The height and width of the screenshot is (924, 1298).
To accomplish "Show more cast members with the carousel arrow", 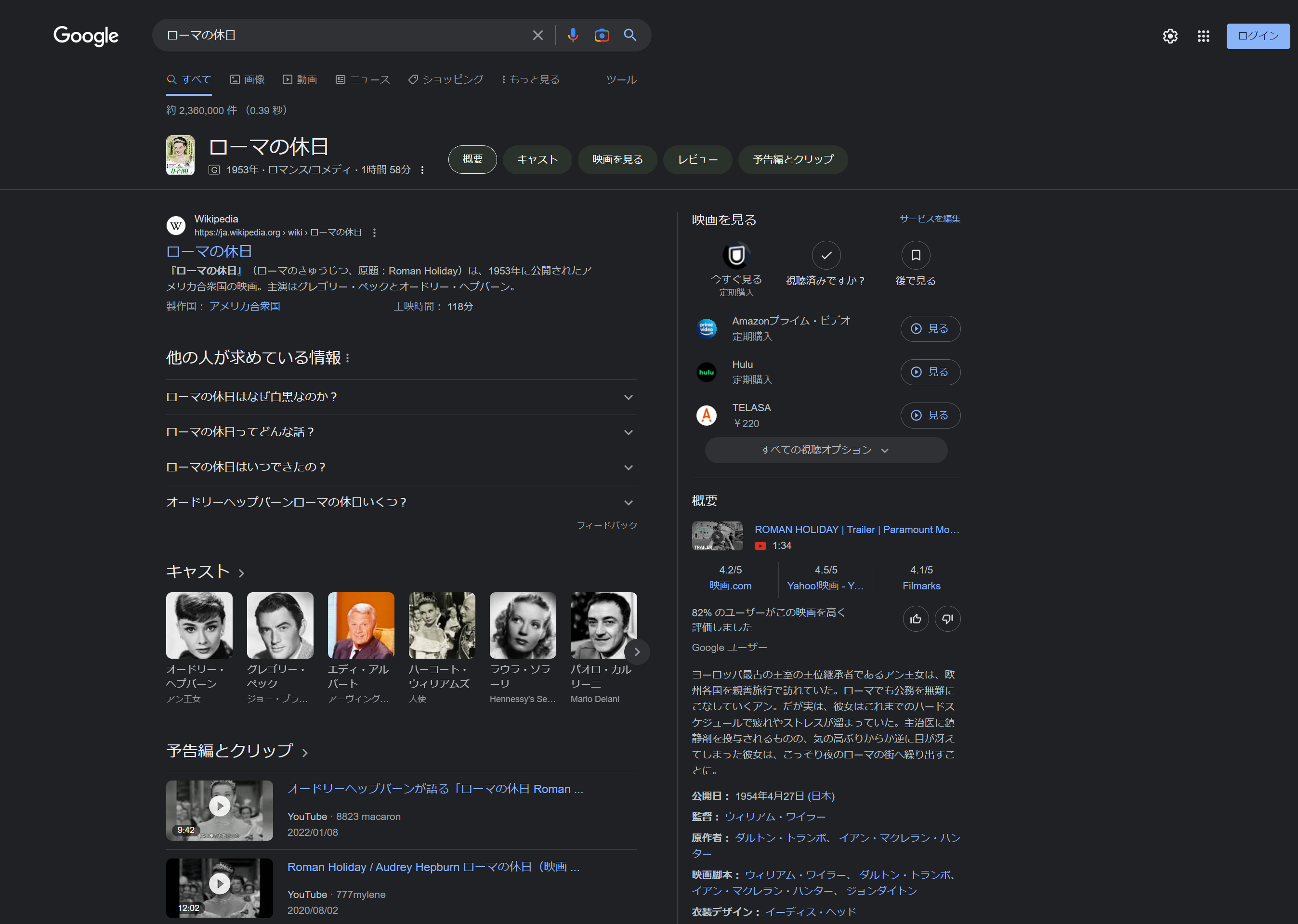I will click(637, 651).
